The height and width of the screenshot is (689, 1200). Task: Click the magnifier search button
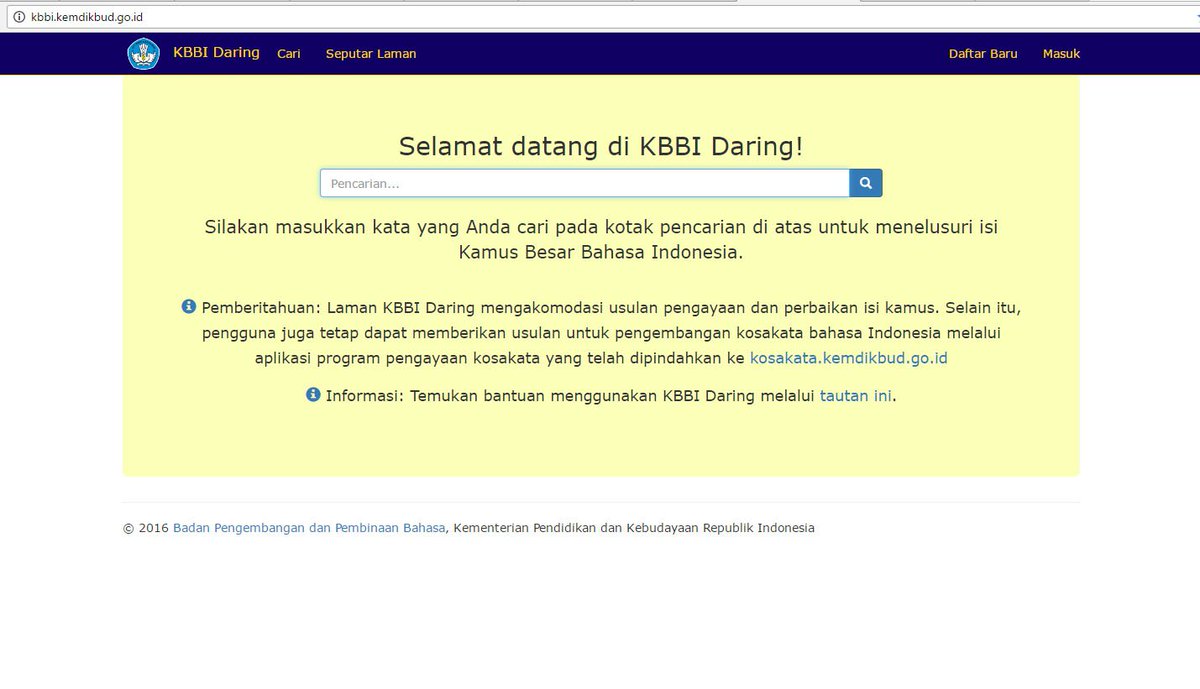click(x=866, y=183)
